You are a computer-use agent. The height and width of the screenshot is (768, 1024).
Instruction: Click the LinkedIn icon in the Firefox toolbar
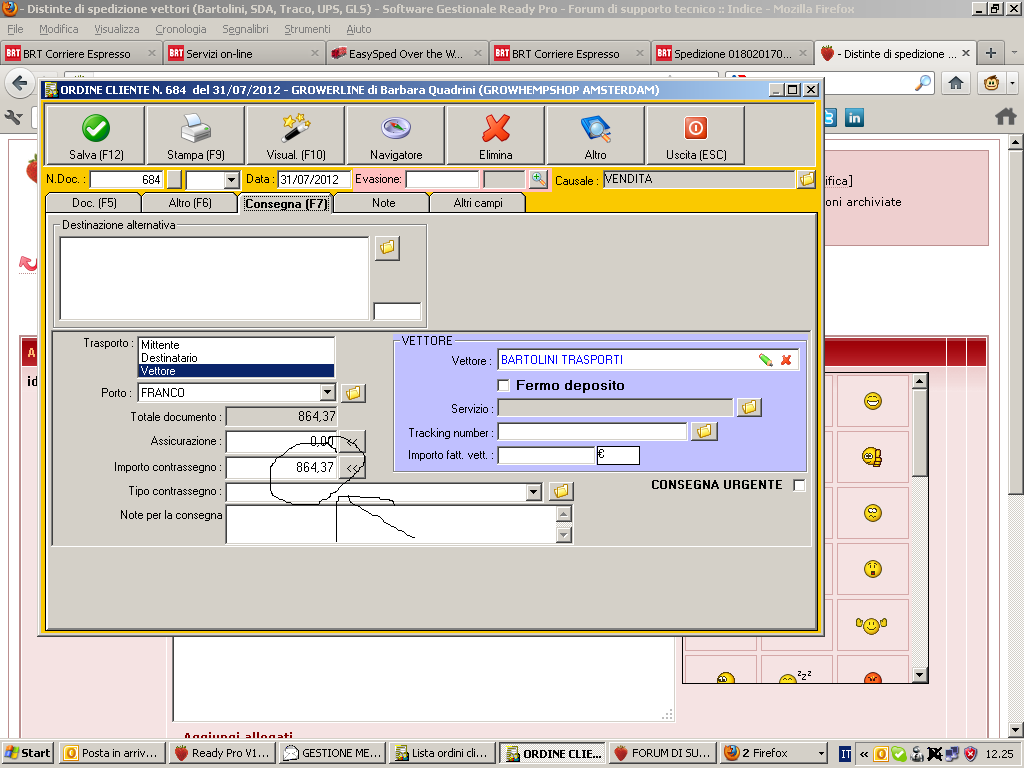tap(854, 118)
